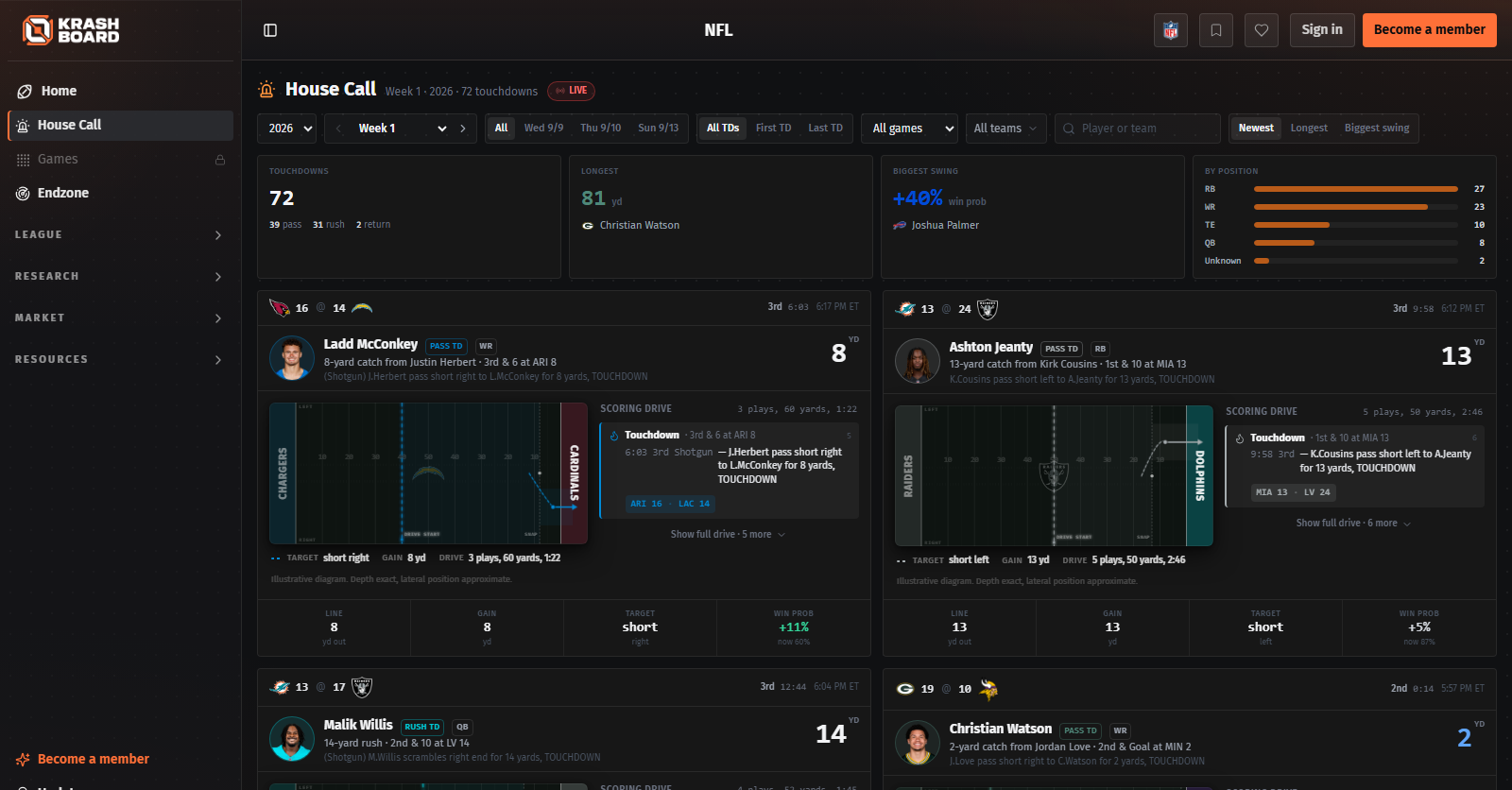
Task: Show full drive for Jeanty touchdown
Action: (x=1353, y=524)
